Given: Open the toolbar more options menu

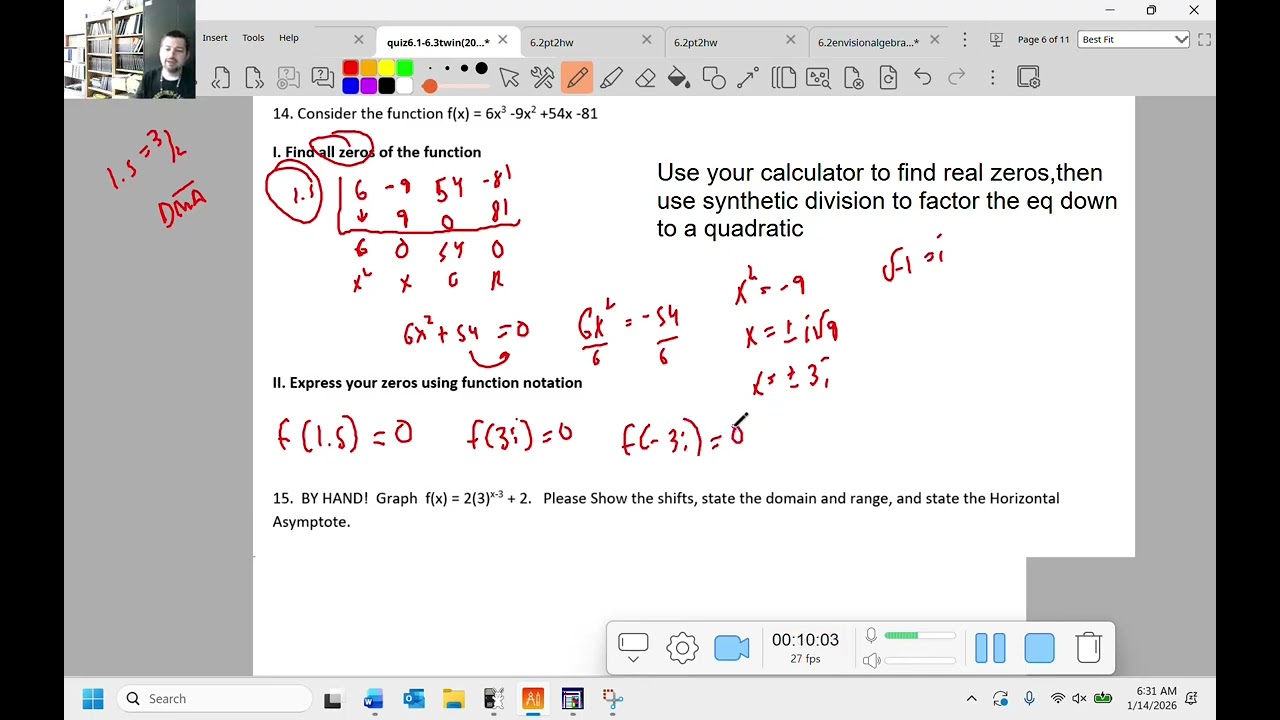Looking at the screenshot, I should (993, 78).
